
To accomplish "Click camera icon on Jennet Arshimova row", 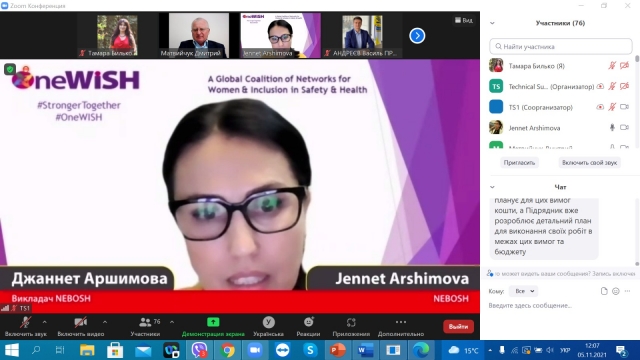I will click(624, 128).
